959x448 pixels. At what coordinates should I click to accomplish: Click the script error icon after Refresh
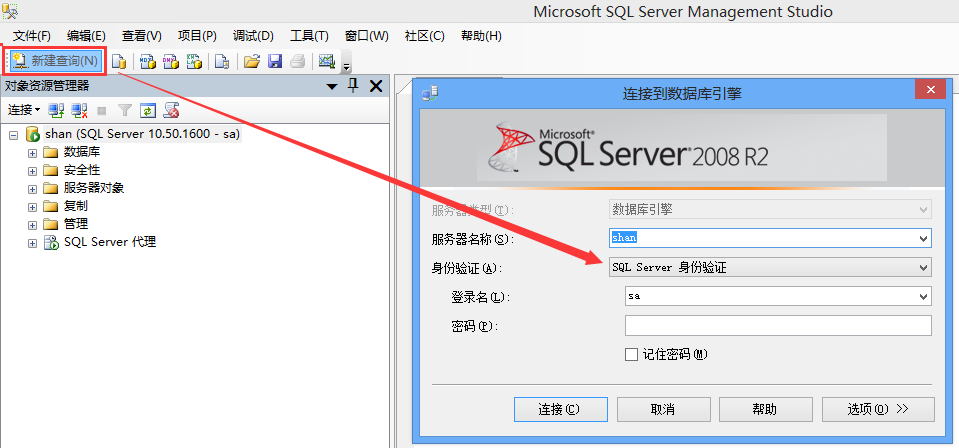click(171, 110)
